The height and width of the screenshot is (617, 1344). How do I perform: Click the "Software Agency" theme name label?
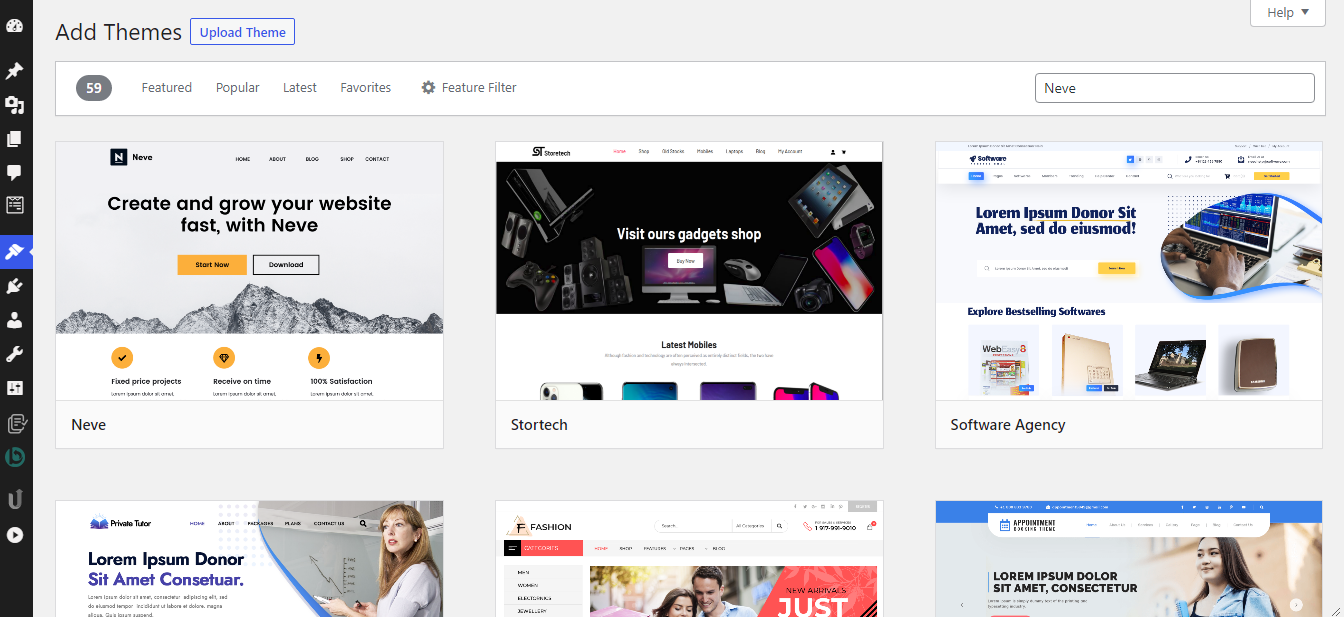pos(1008,425)
